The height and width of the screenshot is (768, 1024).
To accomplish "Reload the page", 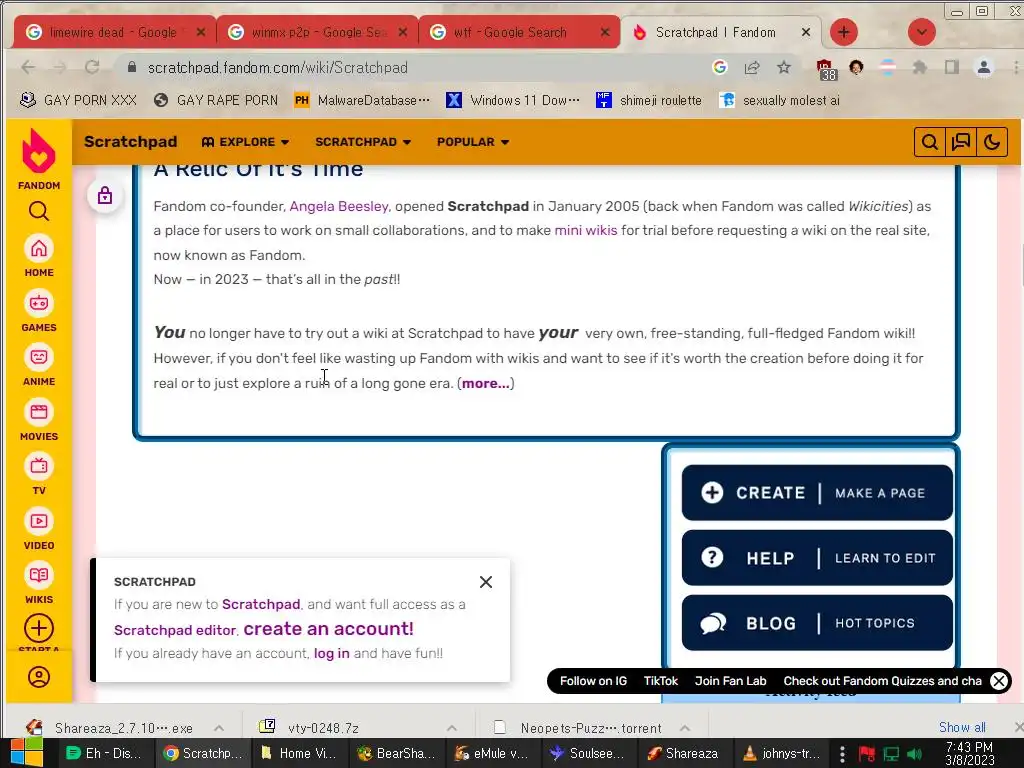I will (92, 67).
